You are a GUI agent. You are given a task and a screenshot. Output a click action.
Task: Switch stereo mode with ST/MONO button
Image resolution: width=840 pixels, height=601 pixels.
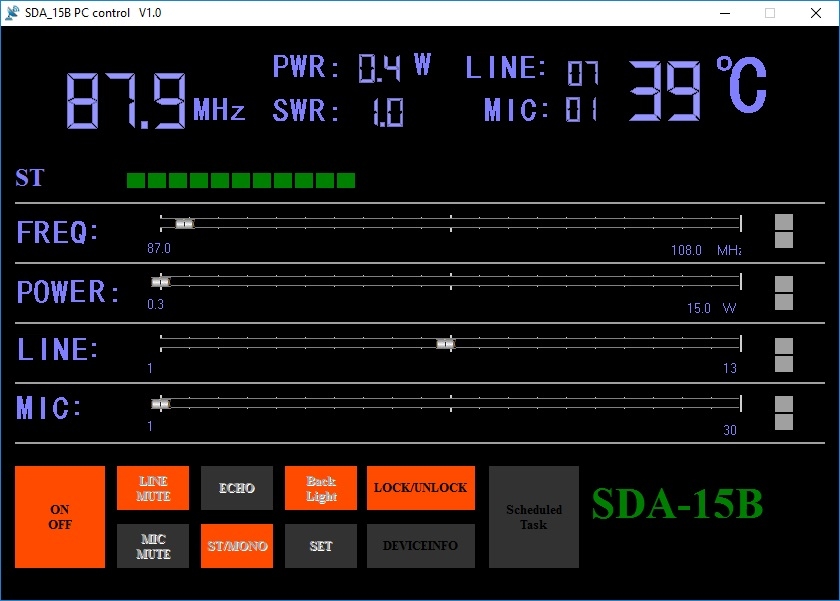pyautogui.click(x=237, y=546)
